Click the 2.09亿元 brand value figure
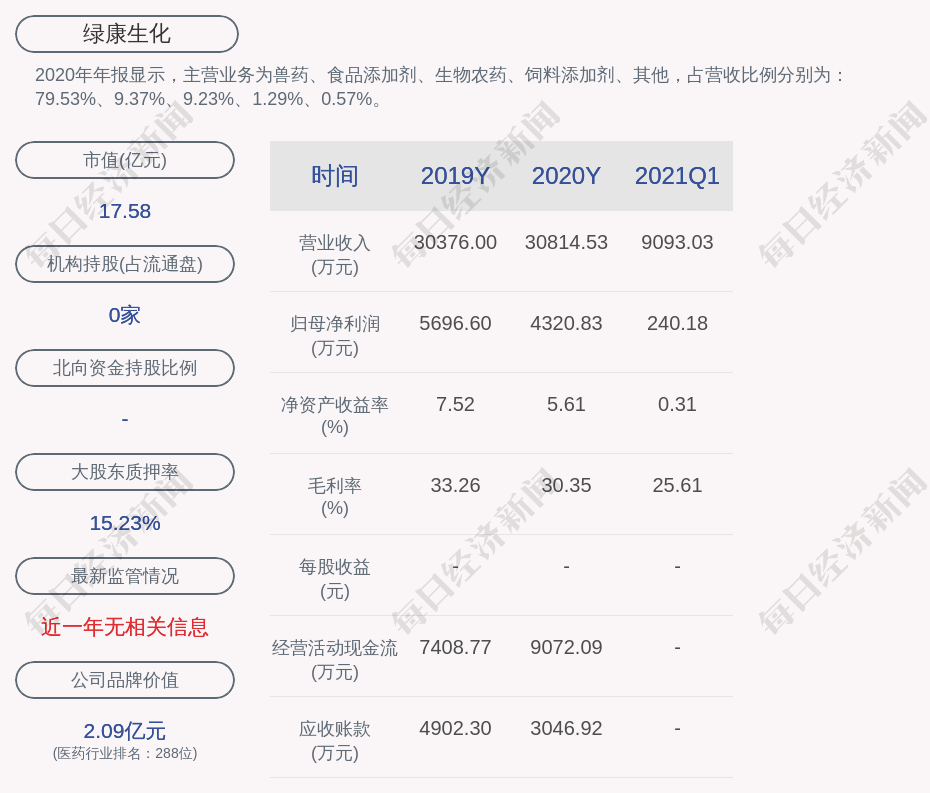 pyautogui.click(x=125, y=731)
